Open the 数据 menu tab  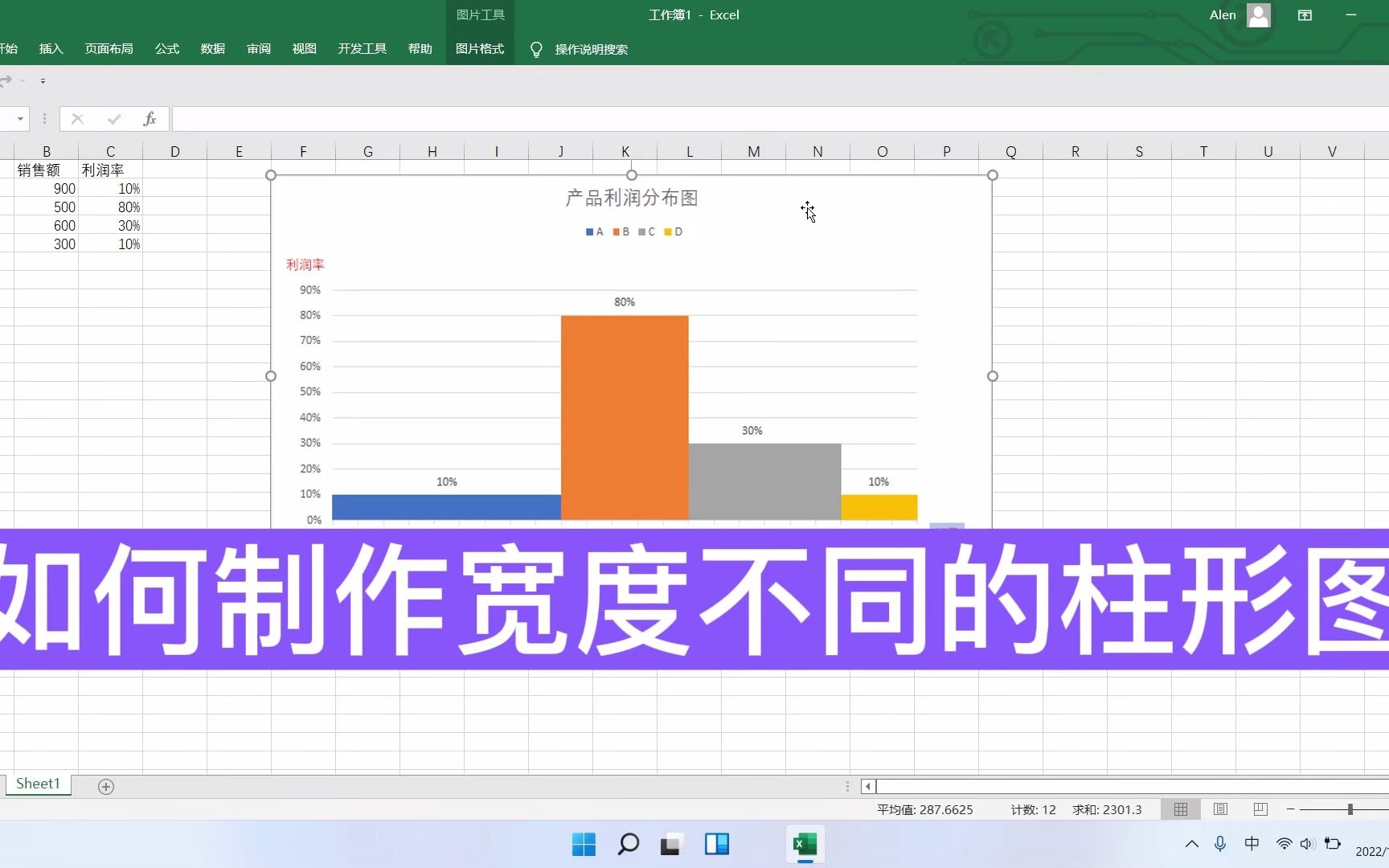click(212, 49)
